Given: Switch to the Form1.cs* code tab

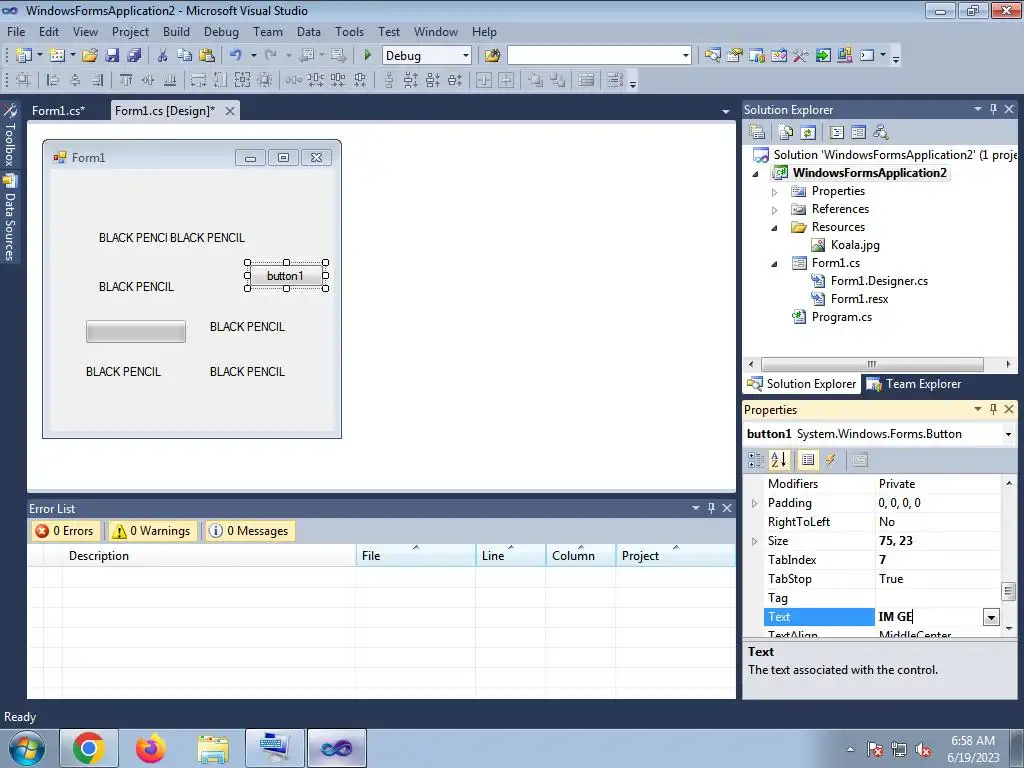Looking at the screenshot, I should coord(59,110).
